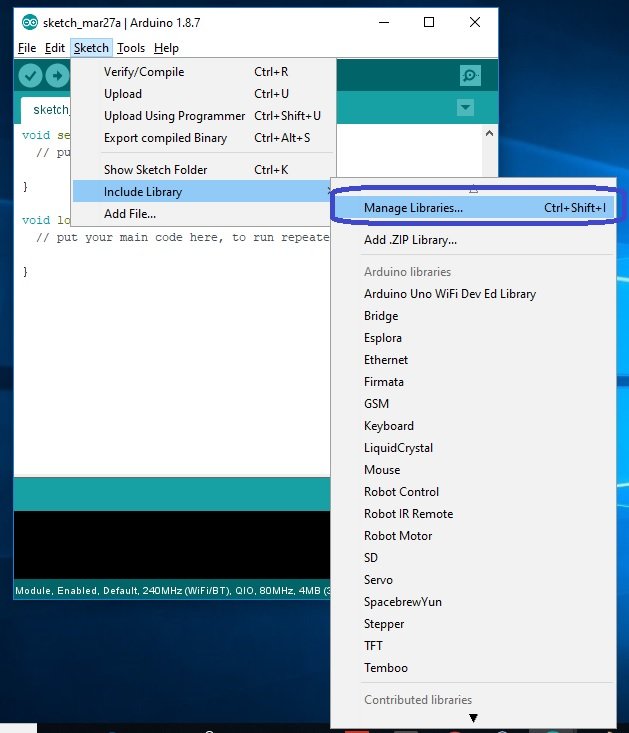Include Arduino Uno WiFi Dev Ed Library

[473, 294]
